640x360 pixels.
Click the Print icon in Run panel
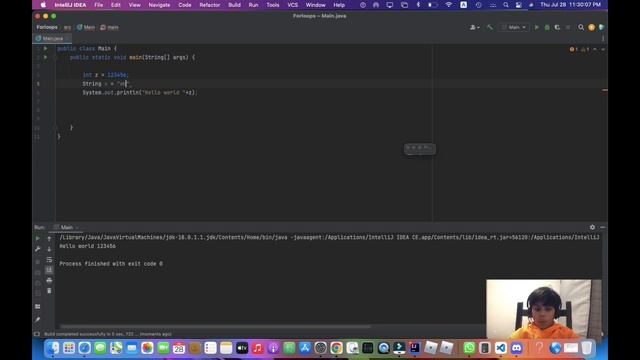point(49,280)
